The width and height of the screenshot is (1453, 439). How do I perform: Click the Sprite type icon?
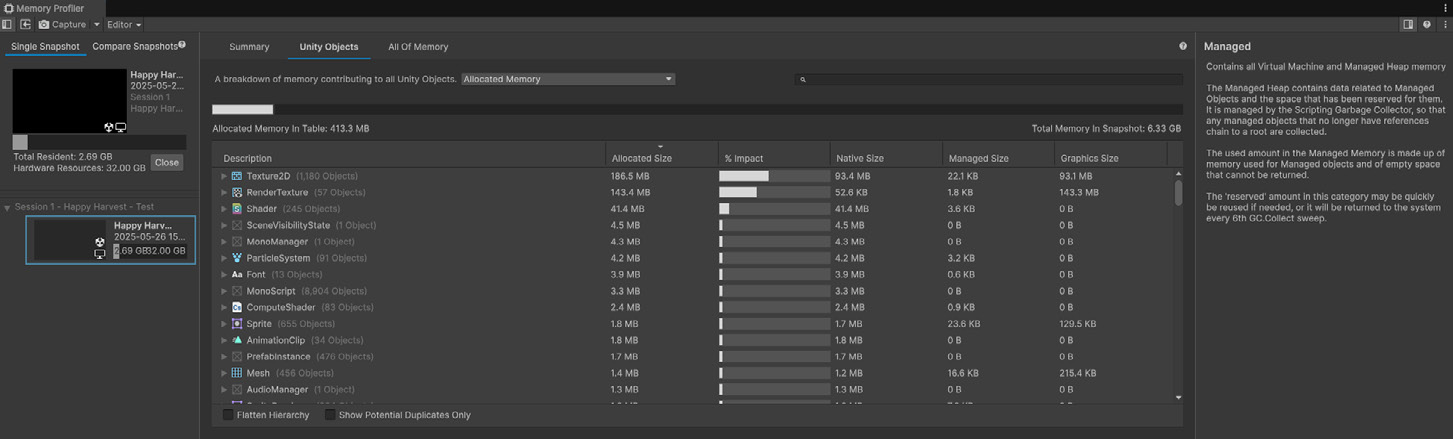[237, 324]
